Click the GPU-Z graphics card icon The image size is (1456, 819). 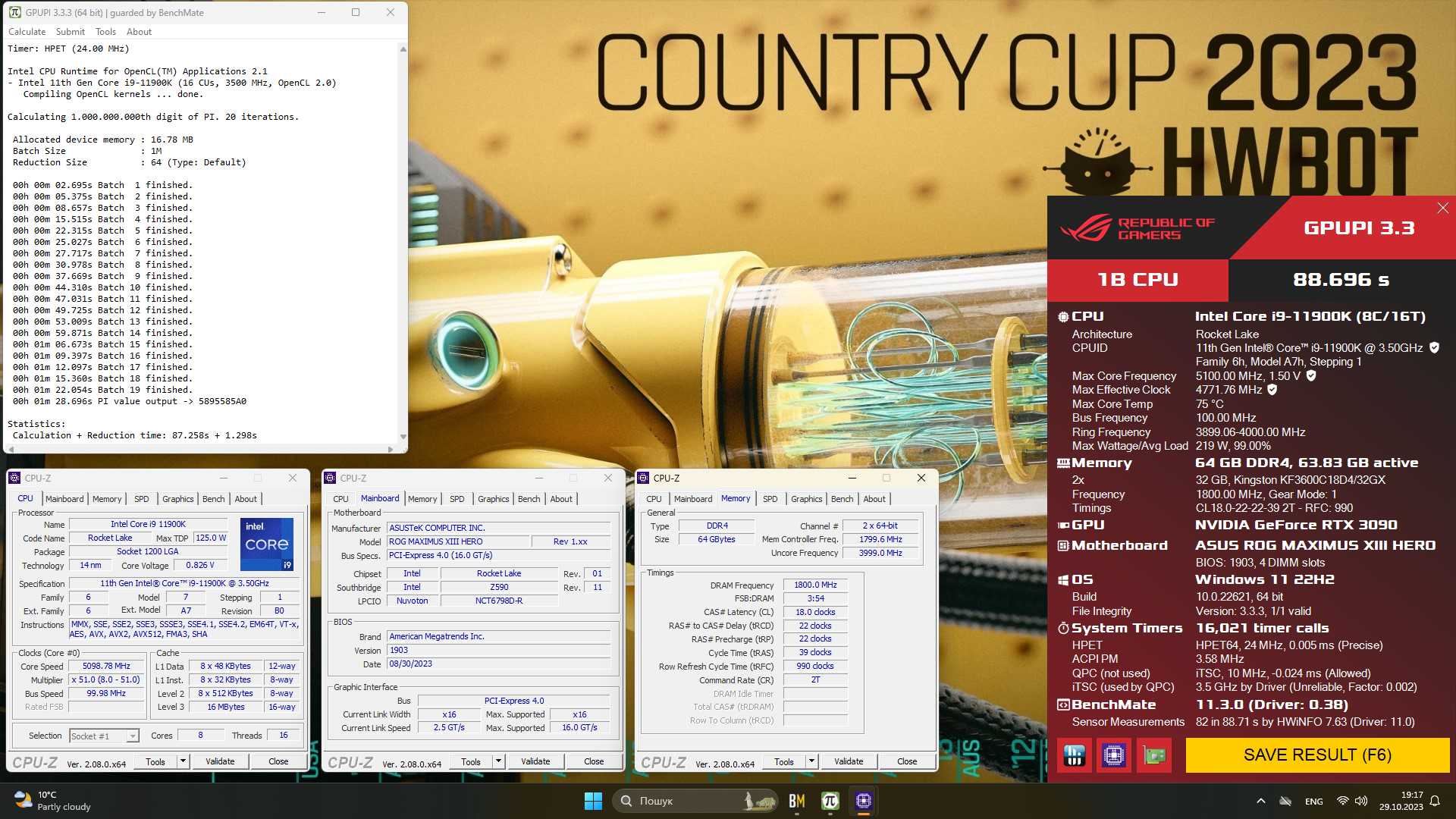(1153, 755)
